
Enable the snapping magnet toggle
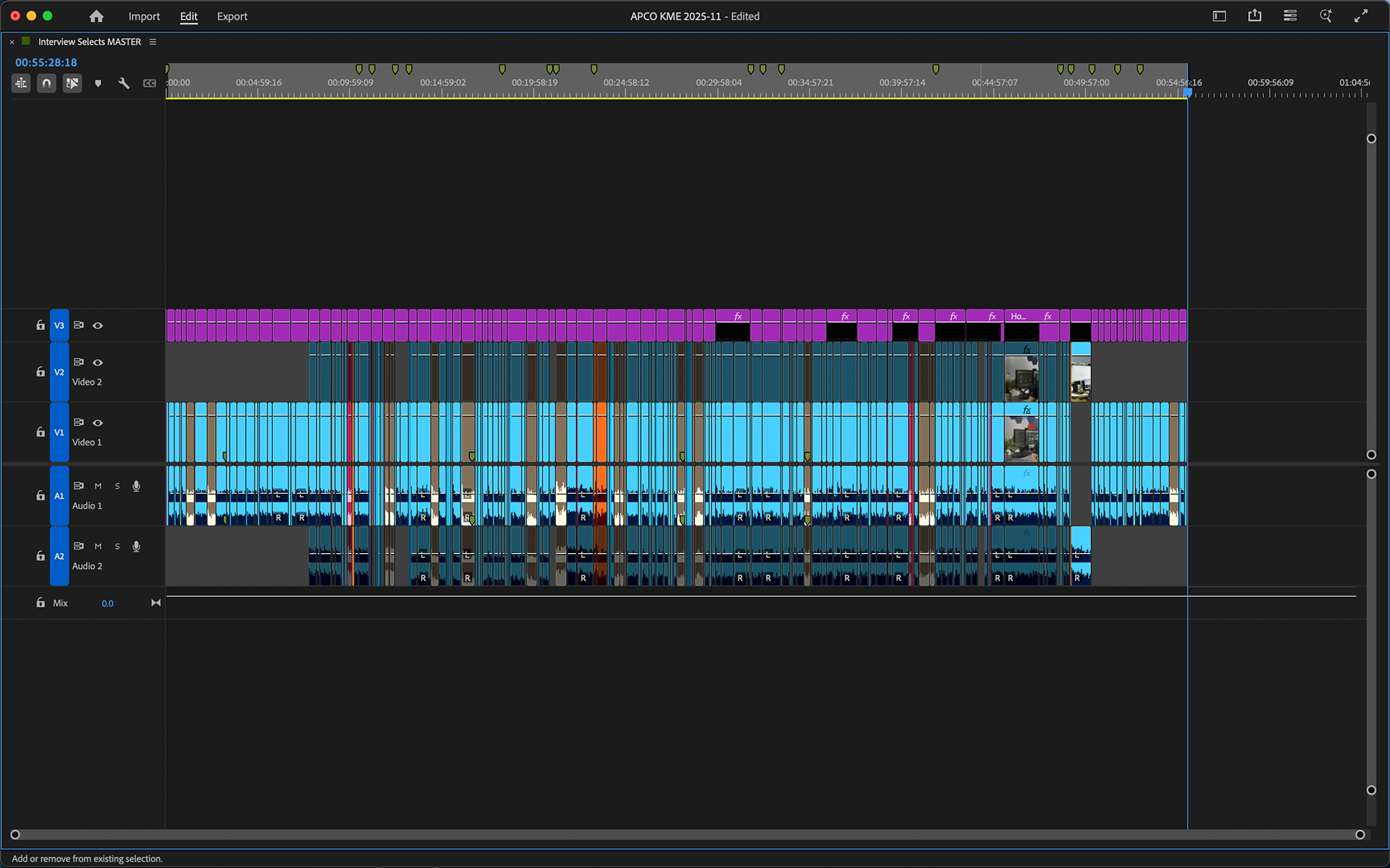coord(46,83)
